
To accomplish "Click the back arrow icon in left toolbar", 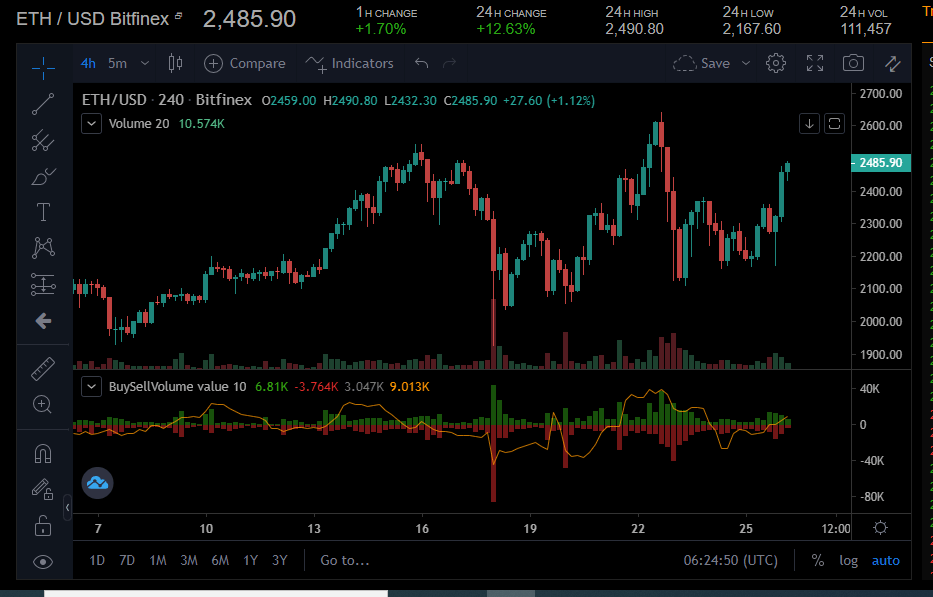I will pyautogui.click(x=43, y=321).
